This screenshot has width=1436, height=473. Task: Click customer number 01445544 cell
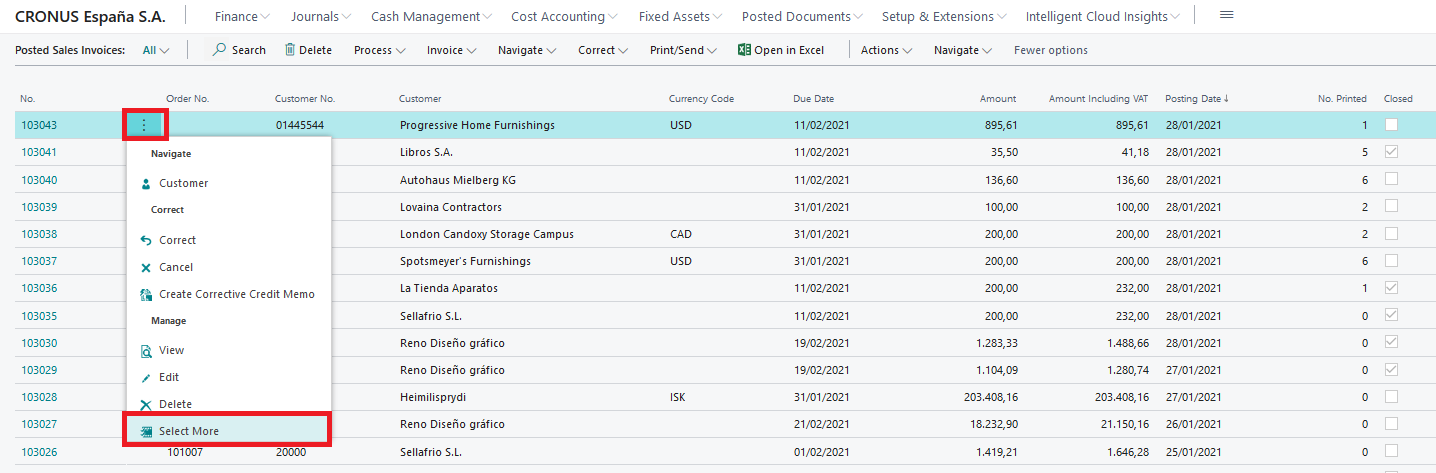coord(300,125)
